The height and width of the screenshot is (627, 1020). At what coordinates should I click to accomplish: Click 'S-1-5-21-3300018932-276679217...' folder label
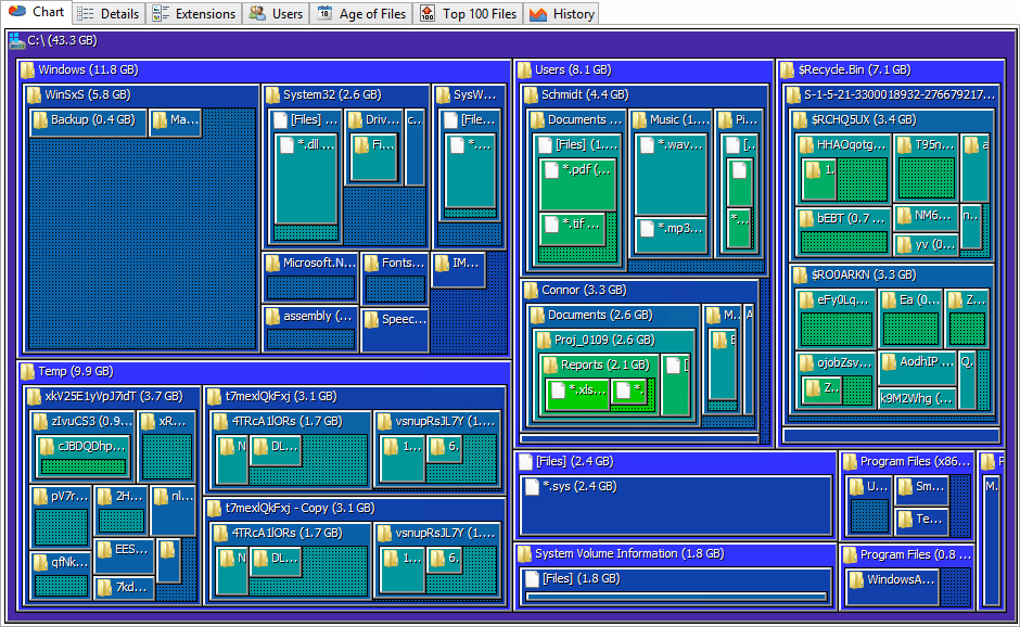coord(899,95)
